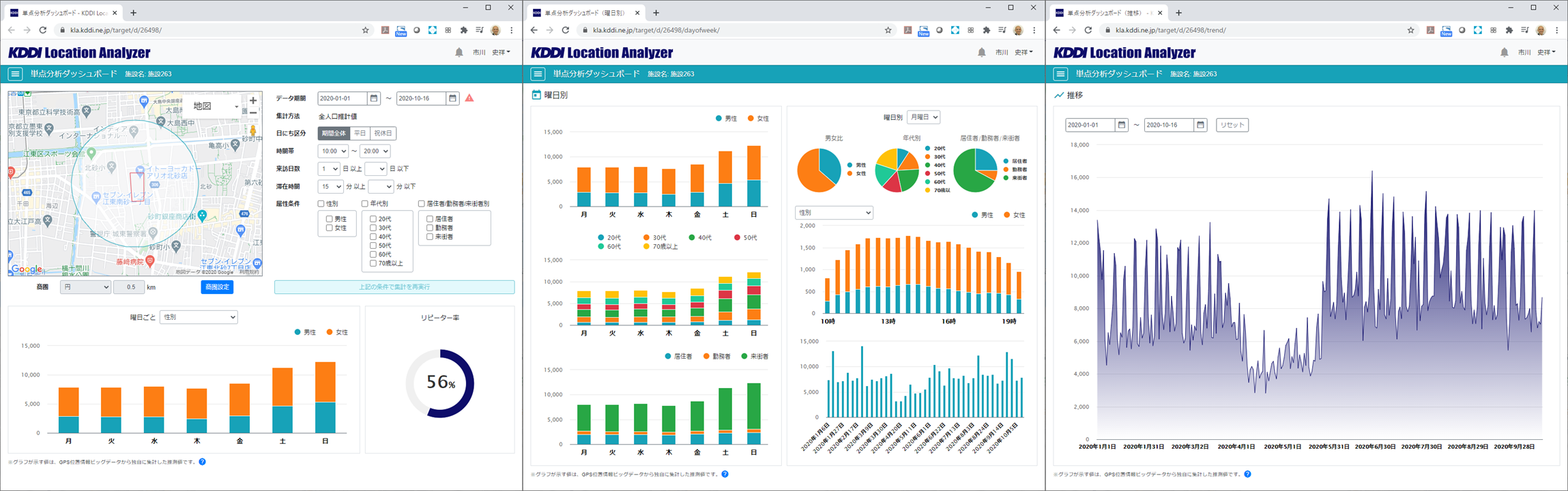Select the 期間全体 day-type tab
This screenshot has width=1568, height=491.
[x=334, y=134]
